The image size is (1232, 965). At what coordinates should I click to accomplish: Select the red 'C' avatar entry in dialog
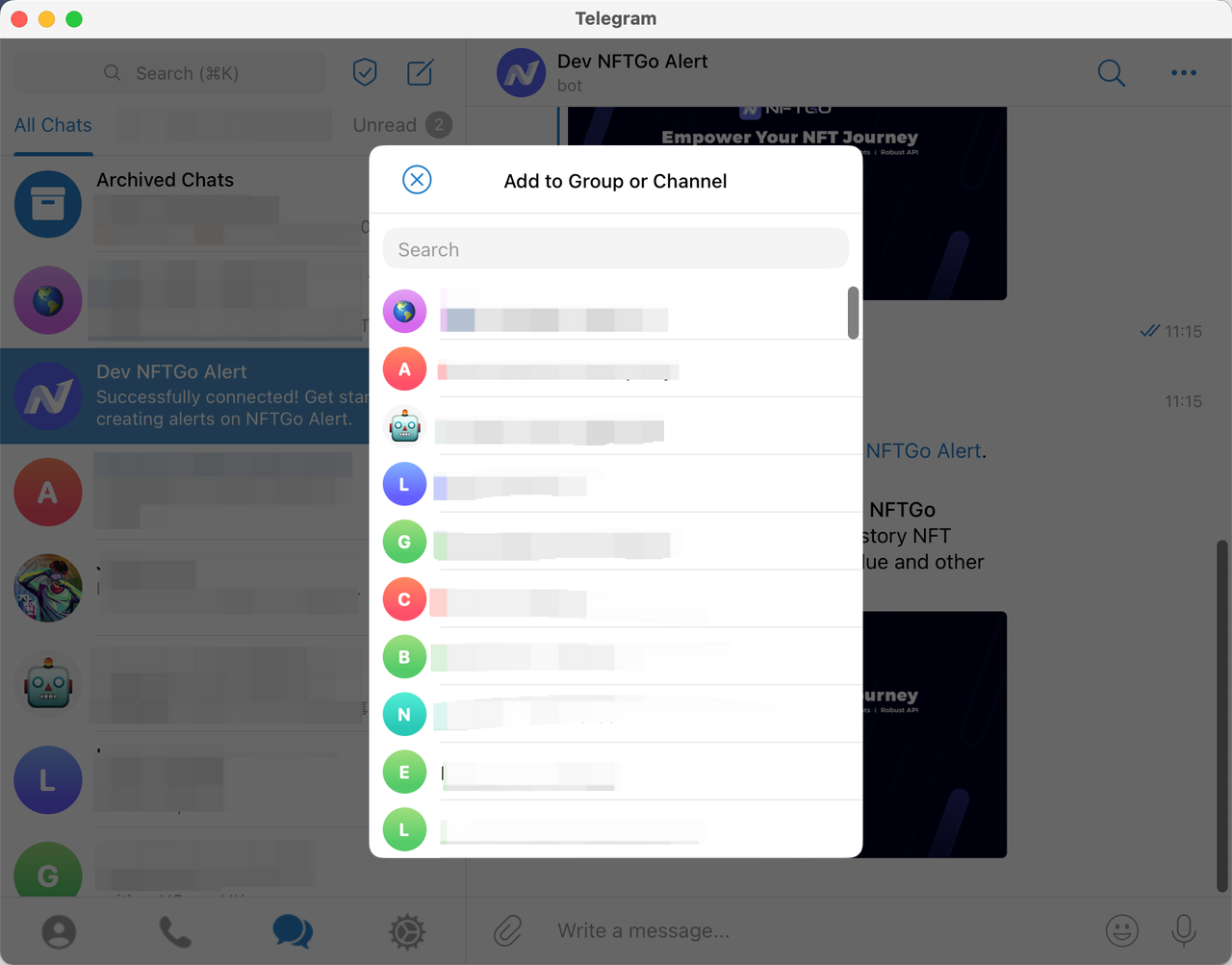pyautogui.click(x=616, y=600)
